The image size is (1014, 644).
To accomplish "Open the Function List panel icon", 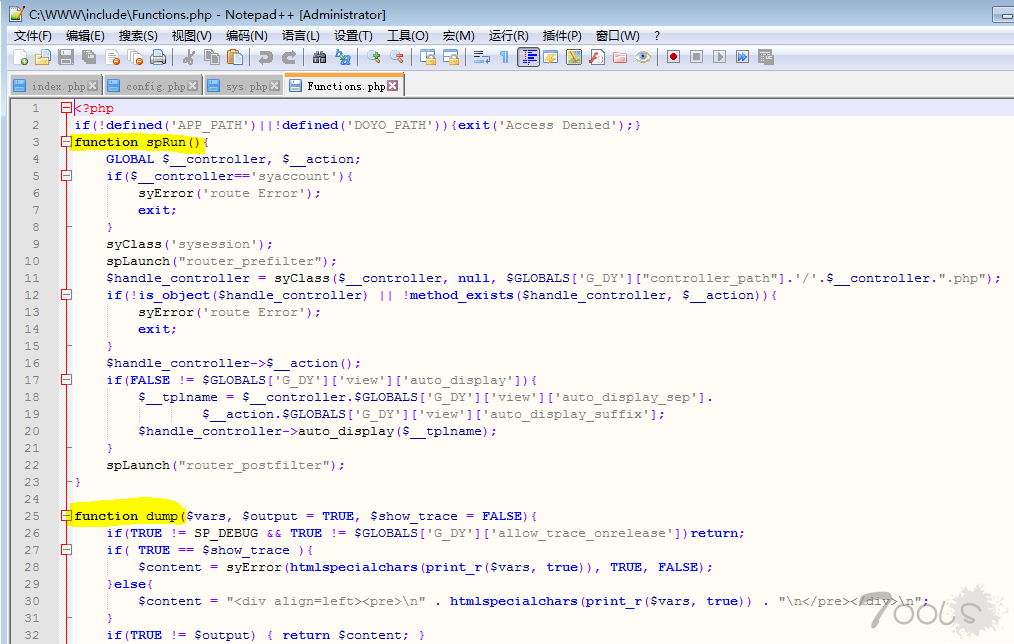I will pos(597,58).
